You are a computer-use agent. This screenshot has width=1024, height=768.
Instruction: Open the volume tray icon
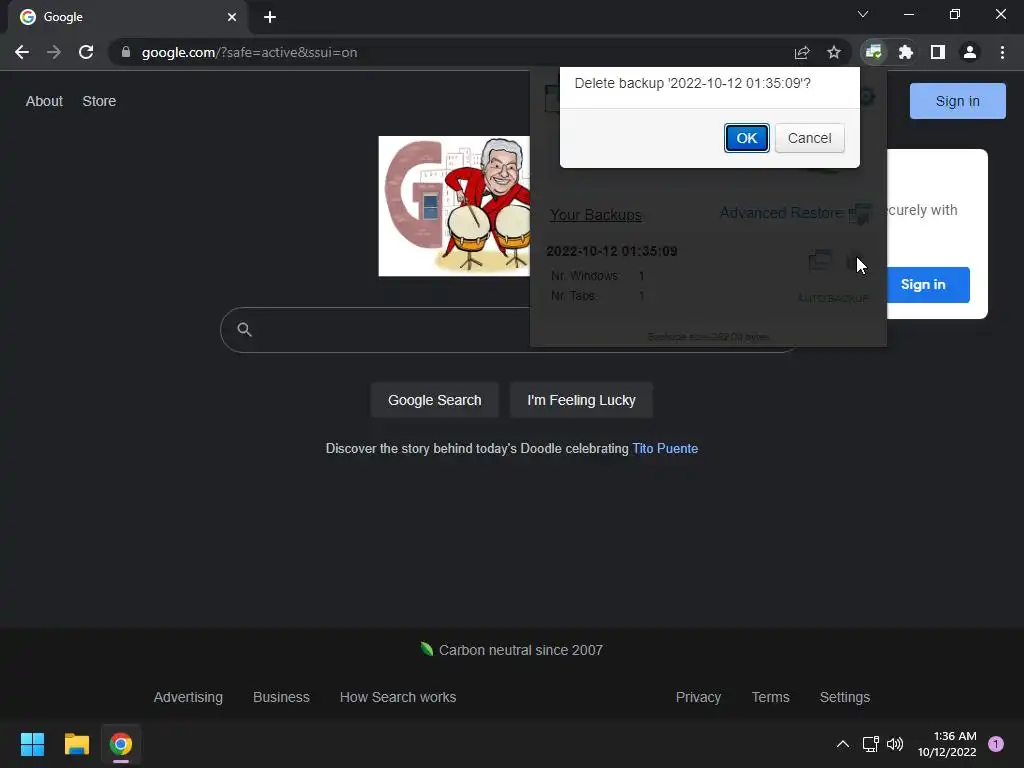click(x=895, y=744)
